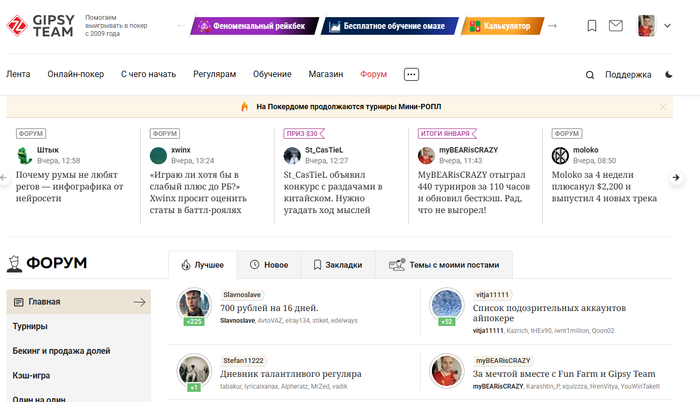Open thread За мечтой вместе с Fun Farm
This screenshot has height=402, width=700.
click(x=564, y=373)
